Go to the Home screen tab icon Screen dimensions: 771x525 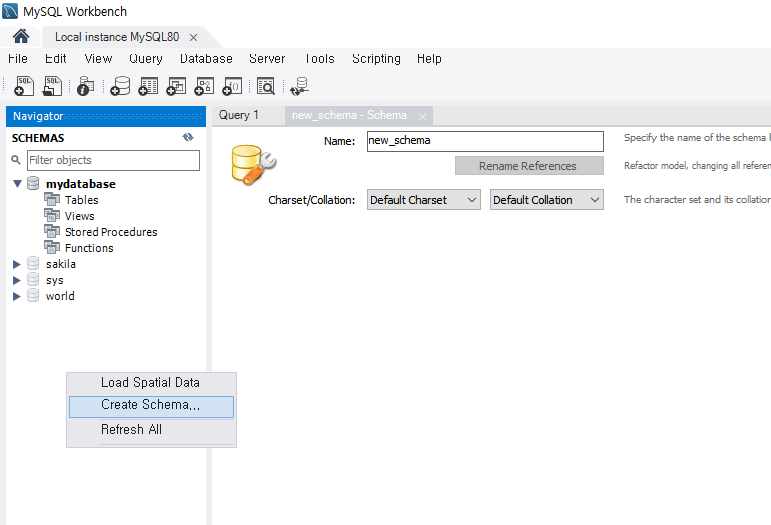tap(21, 36)
